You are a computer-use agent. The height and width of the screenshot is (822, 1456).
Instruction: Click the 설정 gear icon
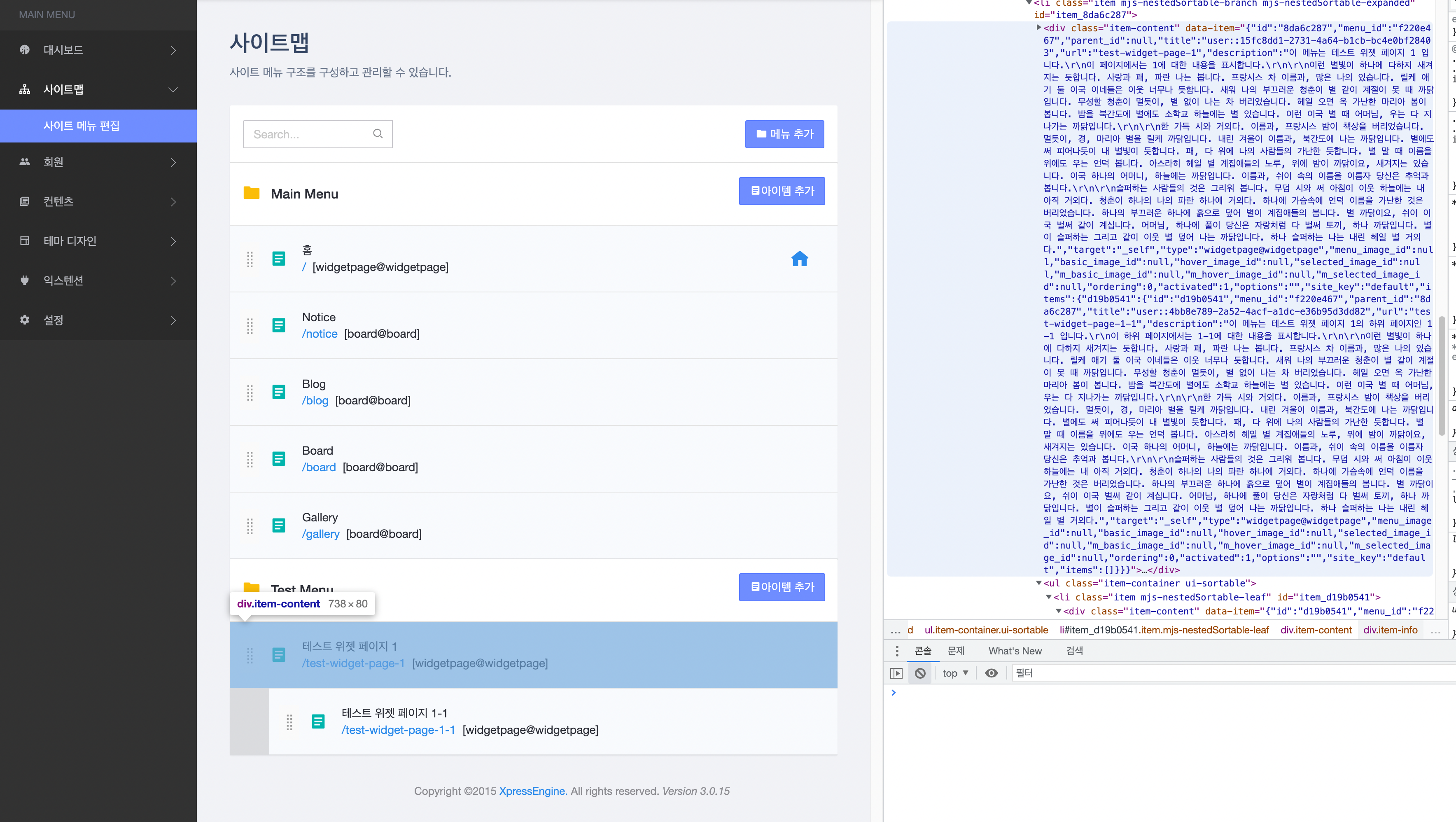pos(24,320)
